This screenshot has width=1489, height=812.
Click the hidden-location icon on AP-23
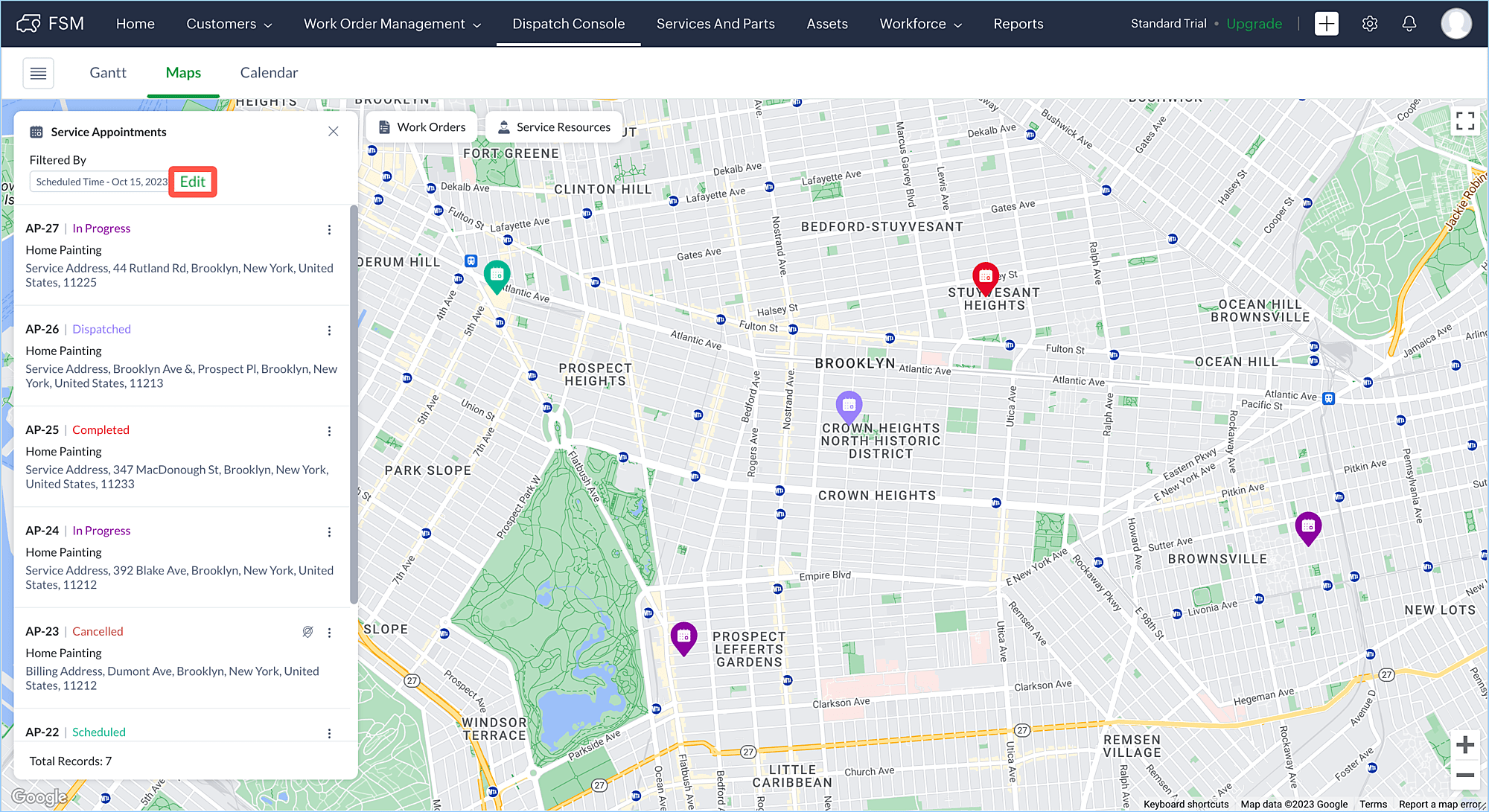click(x=307, y=632)
